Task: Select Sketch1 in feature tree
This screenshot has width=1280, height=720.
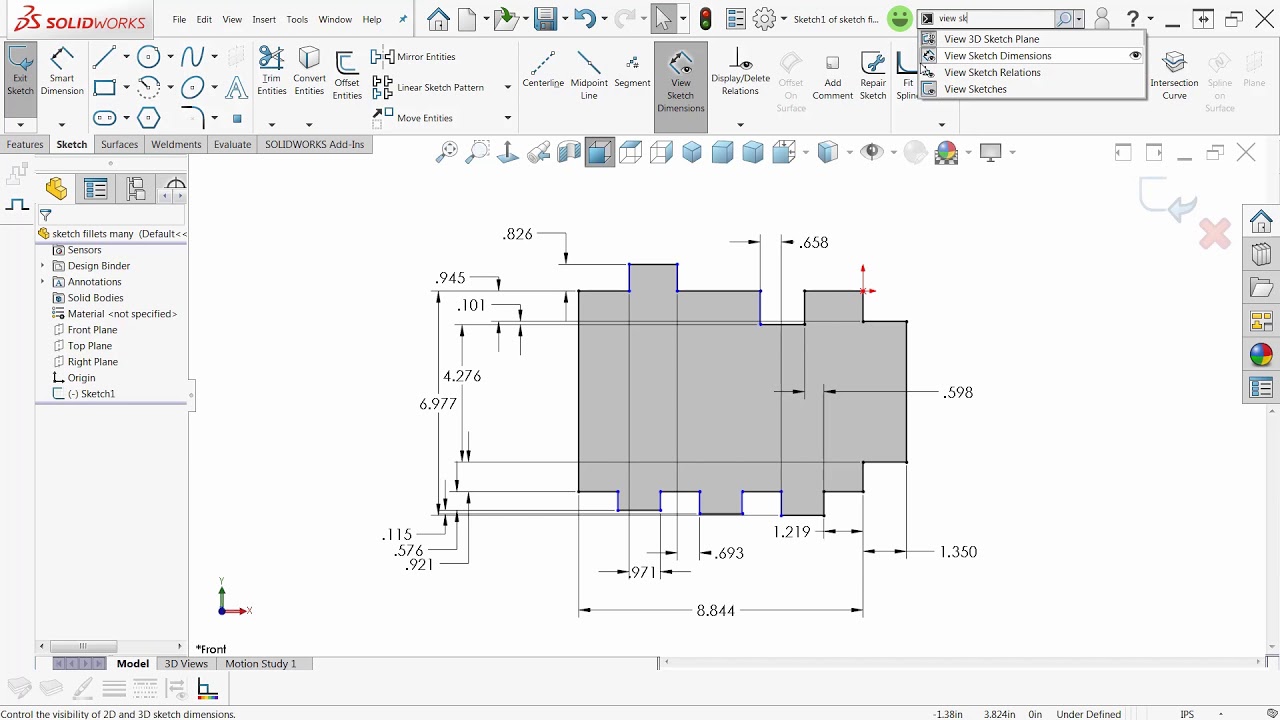Action: pyautogui.click(x=90, y=394)
